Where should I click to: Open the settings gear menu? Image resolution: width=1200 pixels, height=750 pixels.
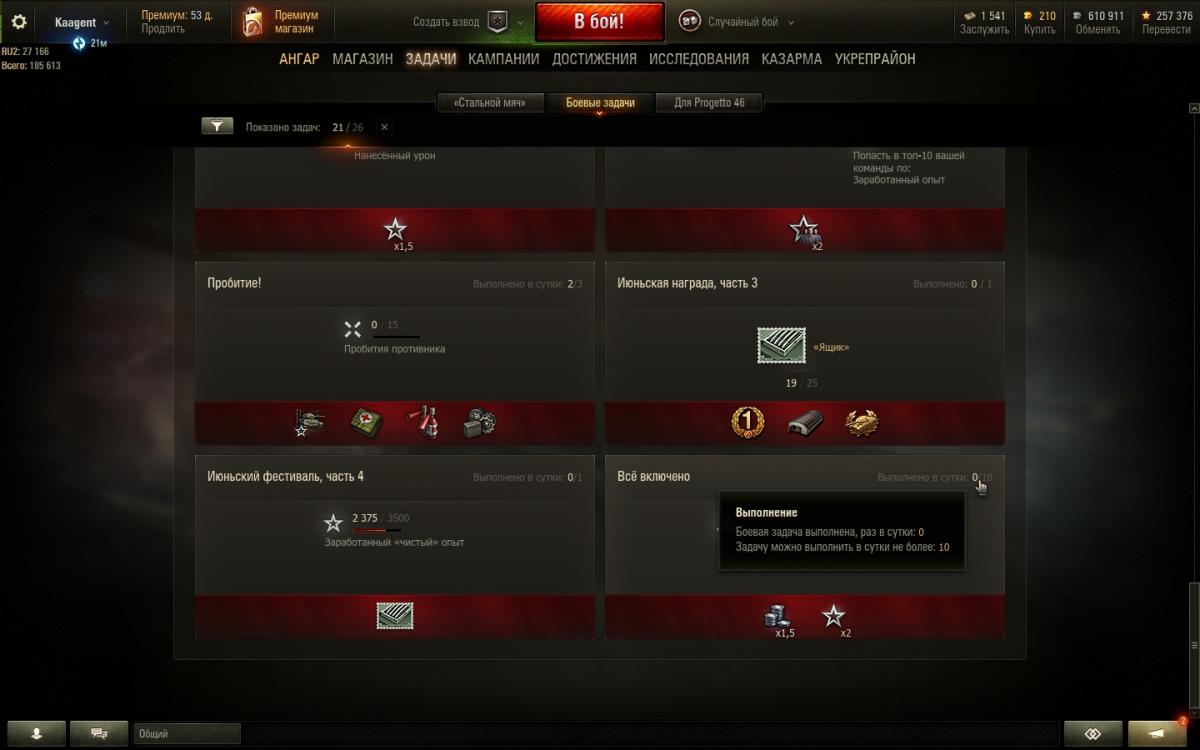(19, 21)
